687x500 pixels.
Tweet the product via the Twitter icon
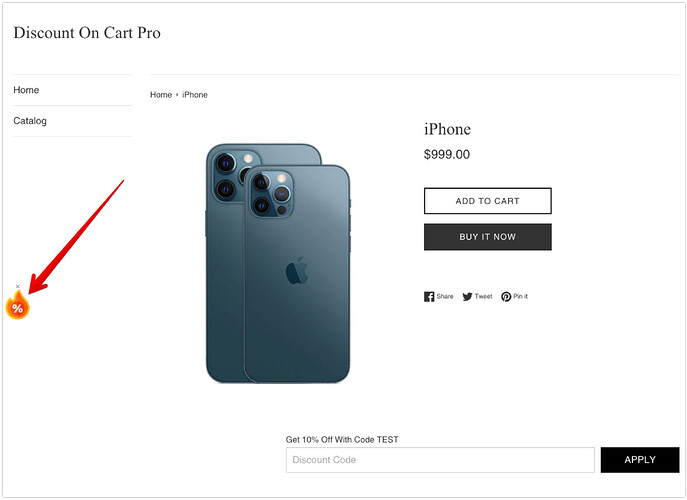pos(477,297)
